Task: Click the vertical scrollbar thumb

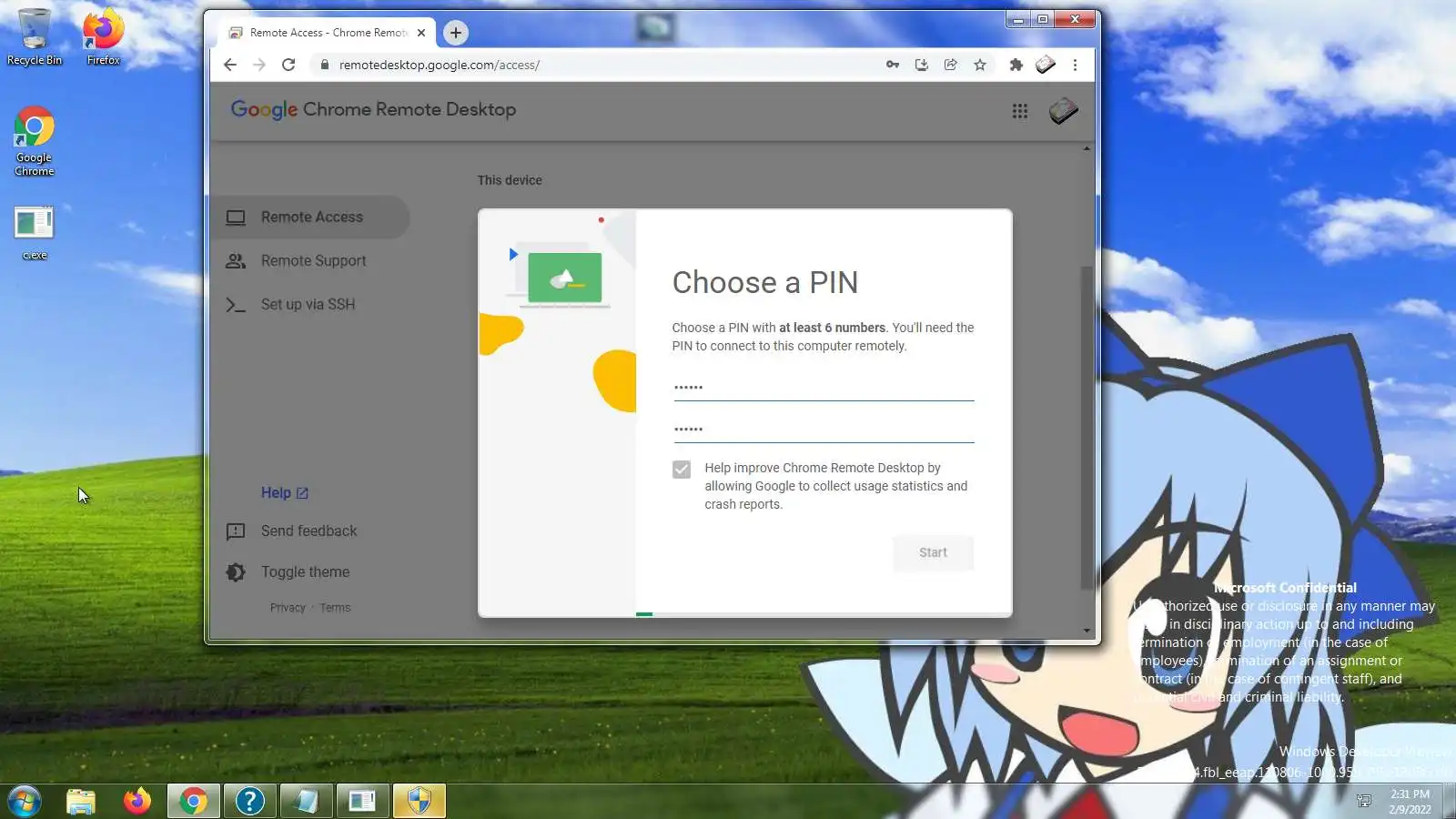Action: pos(1087,428)
